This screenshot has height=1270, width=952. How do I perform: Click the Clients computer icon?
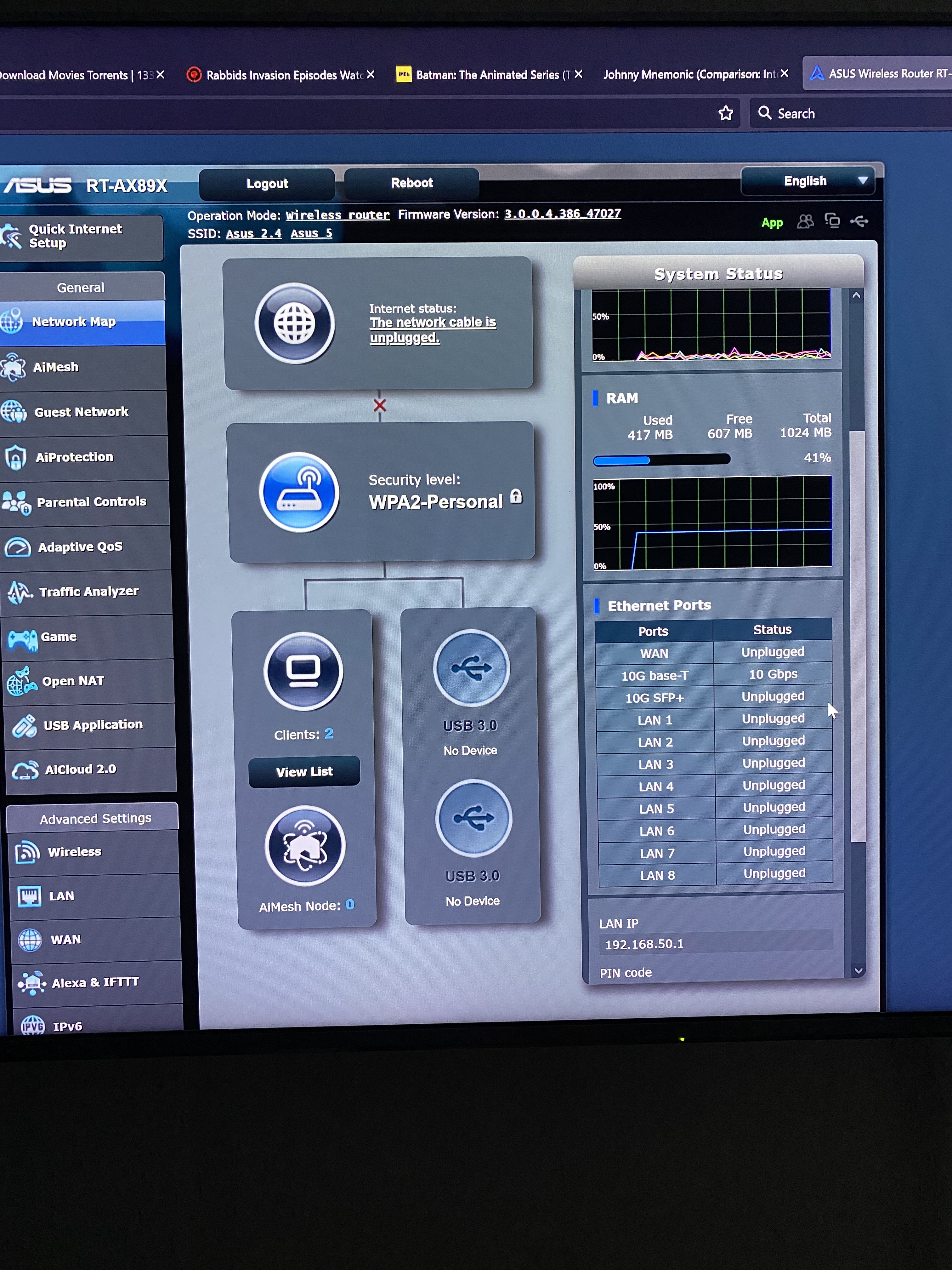303,671
